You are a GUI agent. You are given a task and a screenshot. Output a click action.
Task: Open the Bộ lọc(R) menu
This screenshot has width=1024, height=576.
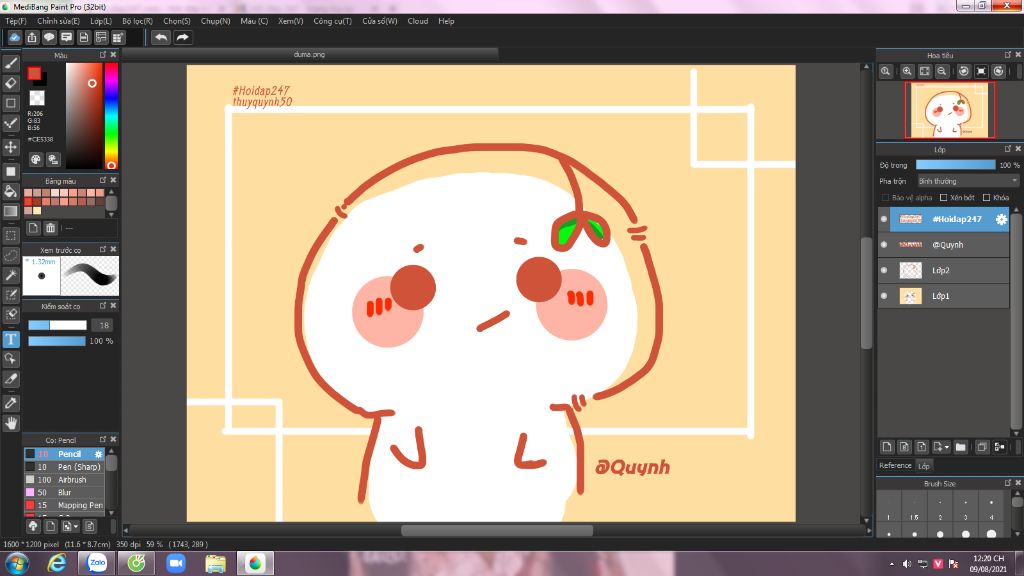(x=137, y=21)
